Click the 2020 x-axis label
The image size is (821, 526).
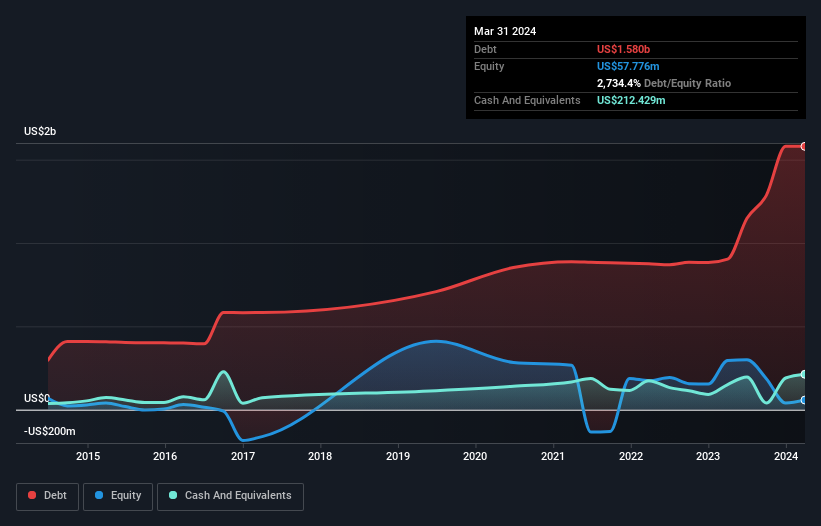(475, 456)
